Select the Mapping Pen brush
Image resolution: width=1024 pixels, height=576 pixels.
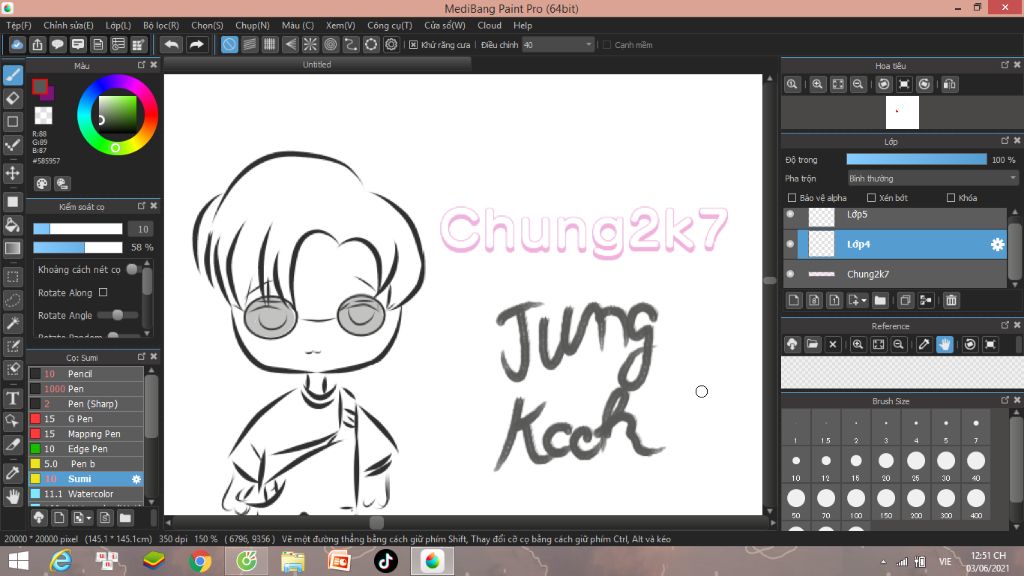click(86, 434)
